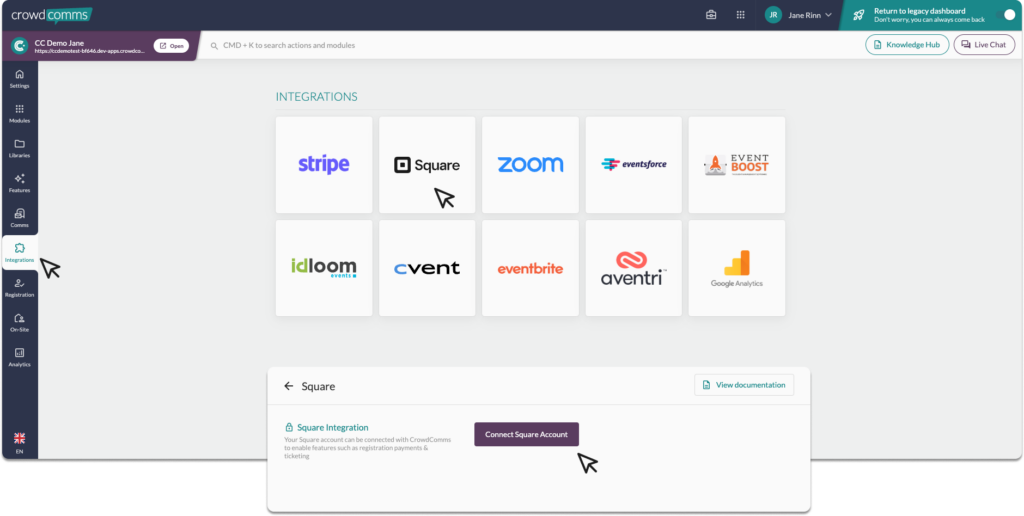The height and width of the screenshot is (516, 1024).
Task: Go back using the arrow beside Square
Action: pyautogui.click(x=289, y=386)
